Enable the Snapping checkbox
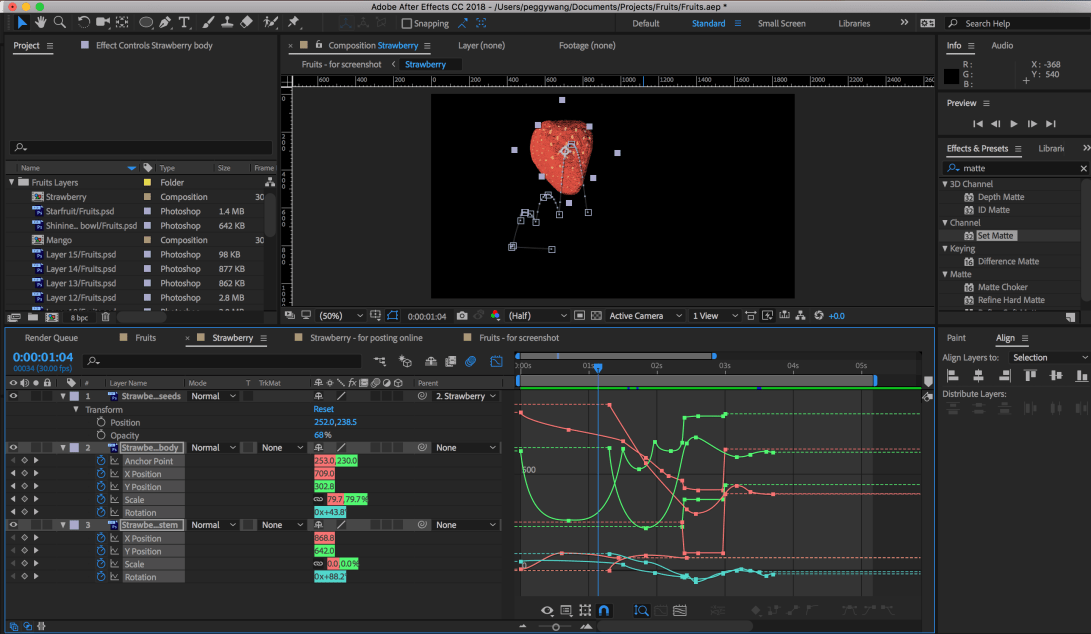 (x=406, y=23)
